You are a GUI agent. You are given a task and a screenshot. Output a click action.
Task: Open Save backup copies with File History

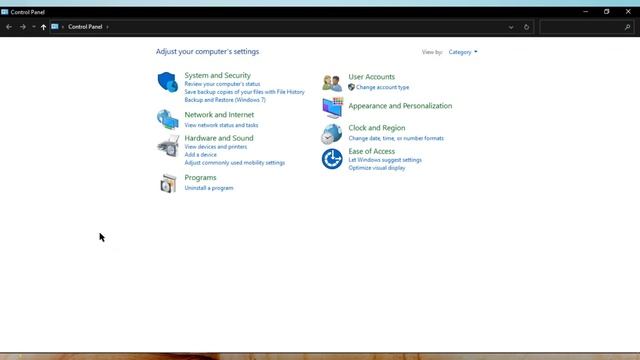pyautogui.click(x=244, y=92)
